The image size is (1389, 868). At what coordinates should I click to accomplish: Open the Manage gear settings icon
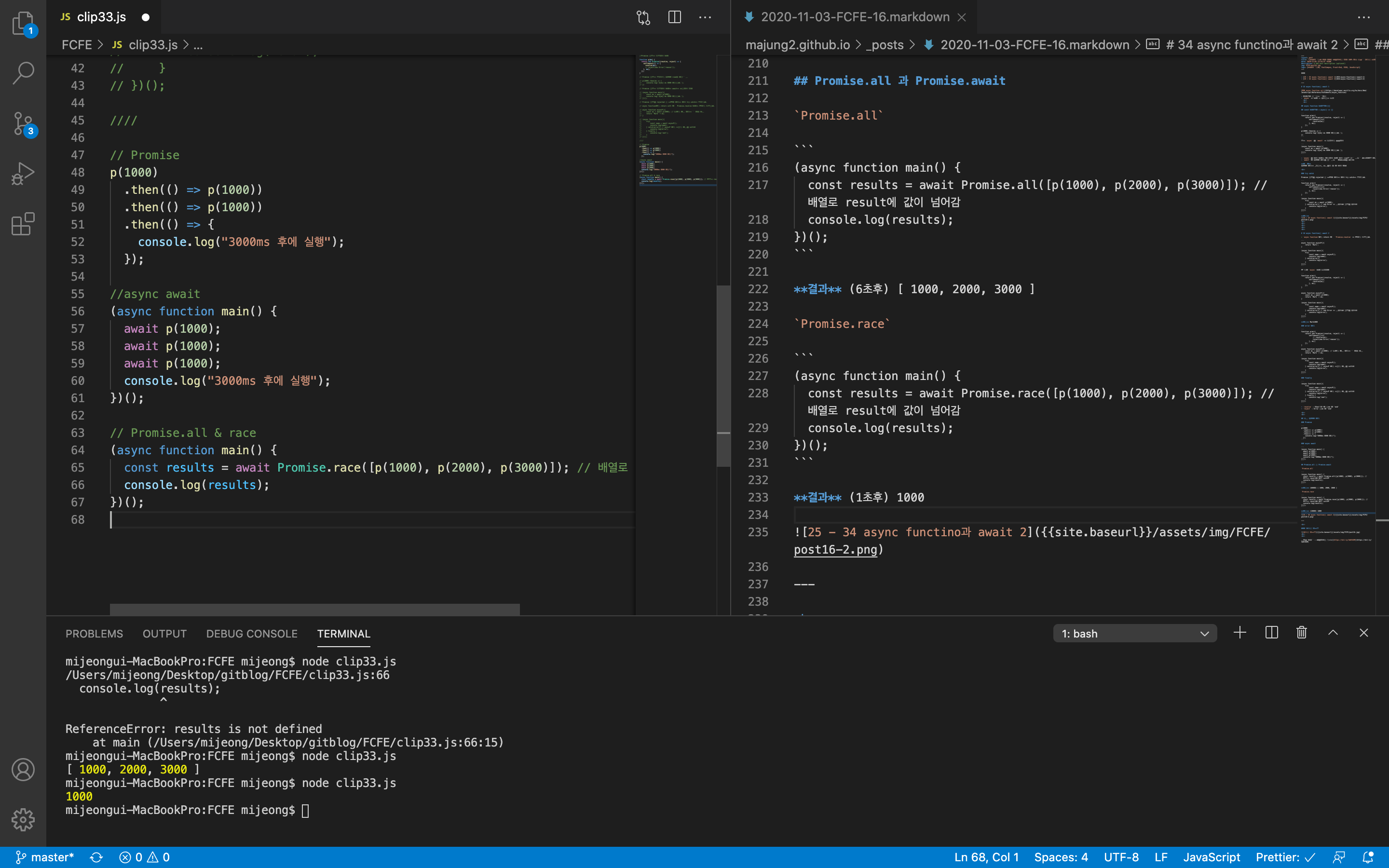pyautogui.click(x=23, y=819)
